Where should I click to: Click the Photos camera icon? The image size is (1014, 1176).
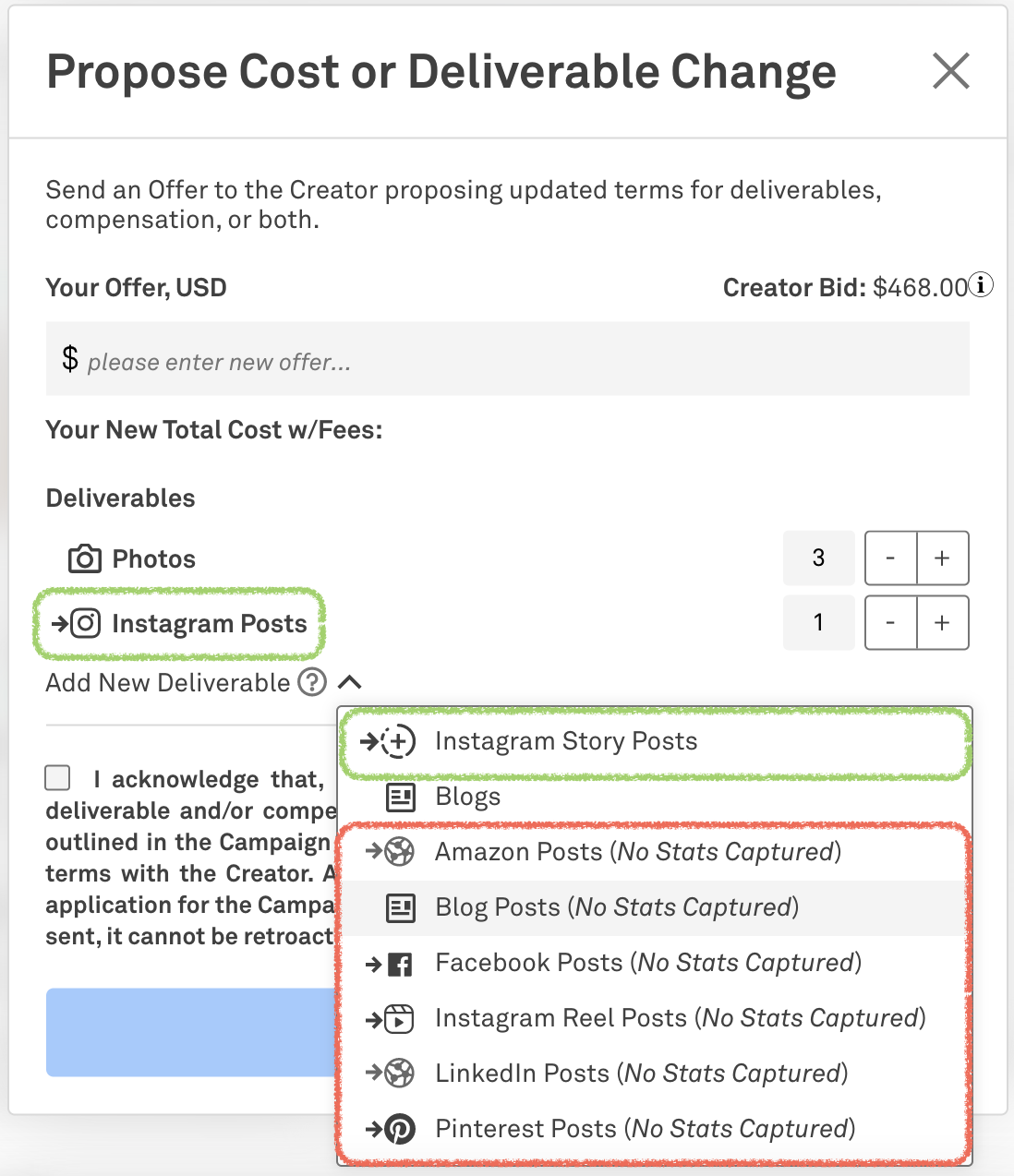click(x=85, y=558)
